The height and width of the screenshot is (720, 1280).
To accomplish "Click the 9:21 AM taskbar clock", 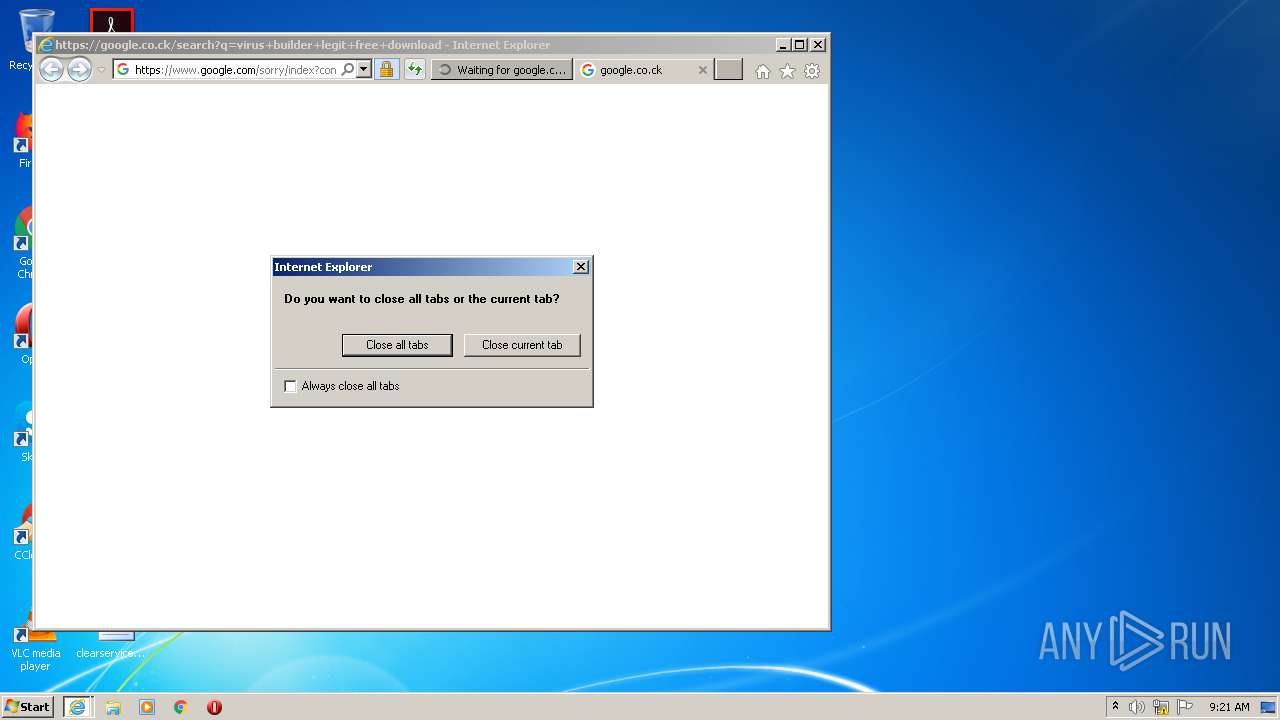I will click(x=1229, y=707).
